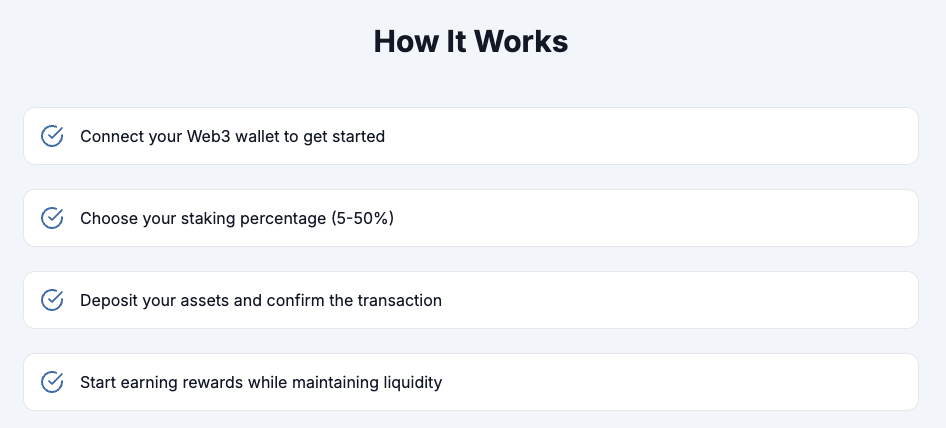Click the check icon beside Connect your Web3 wallet

52,136
